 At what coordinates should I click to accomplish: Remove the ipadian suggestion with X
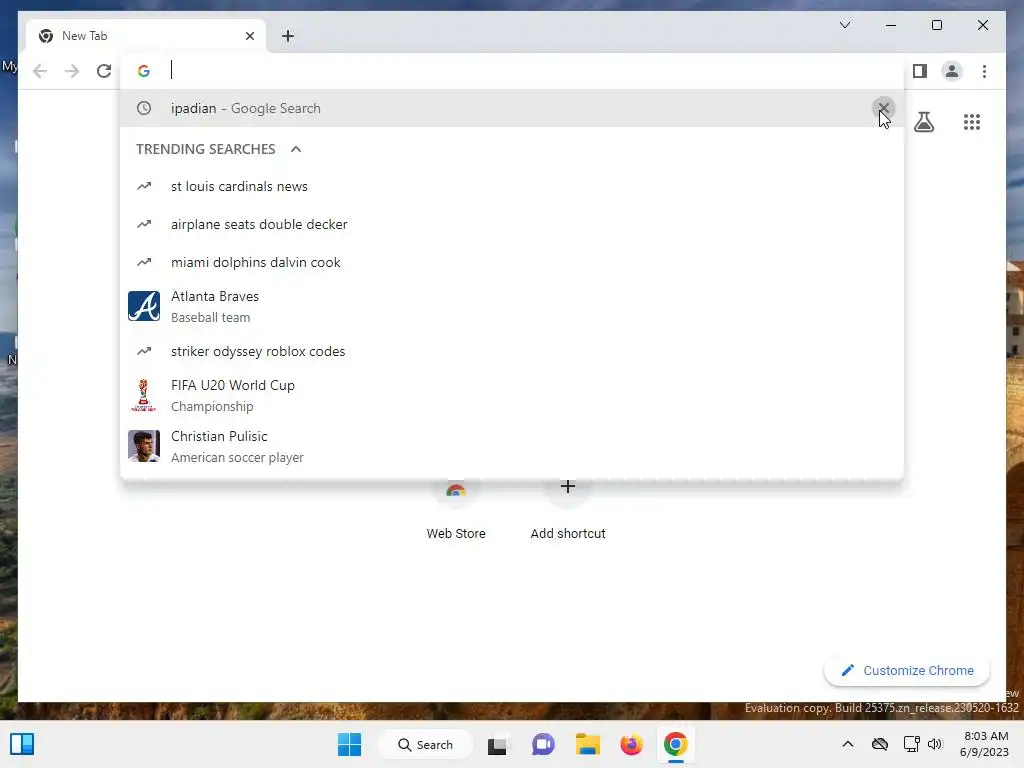(x=884, y=108)
